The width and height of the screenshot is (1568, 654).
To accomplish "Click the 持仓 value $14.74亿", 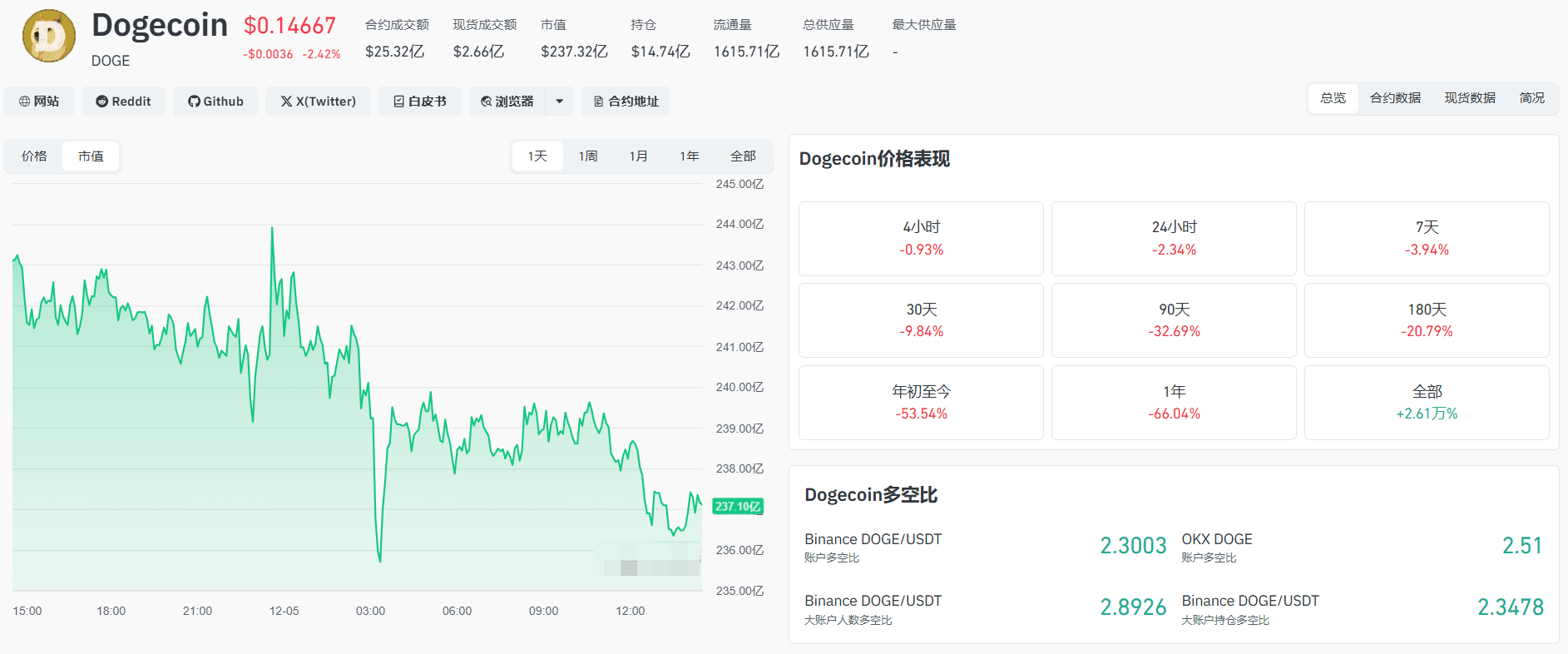I will coord(660,52).
